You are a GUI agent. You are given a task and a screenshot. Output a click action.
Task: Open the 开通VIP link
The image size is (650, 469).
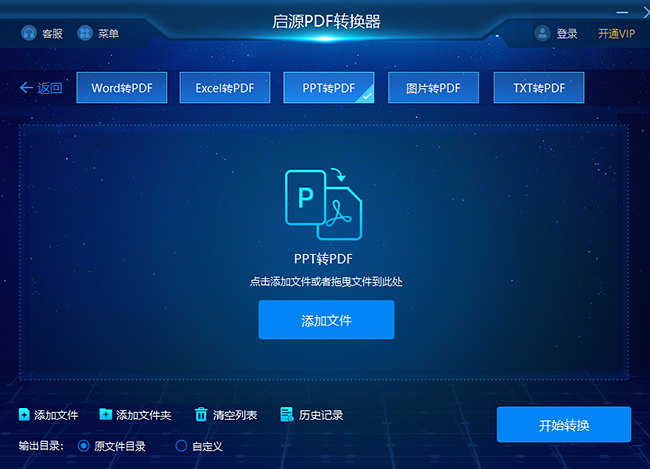point(616,34)
